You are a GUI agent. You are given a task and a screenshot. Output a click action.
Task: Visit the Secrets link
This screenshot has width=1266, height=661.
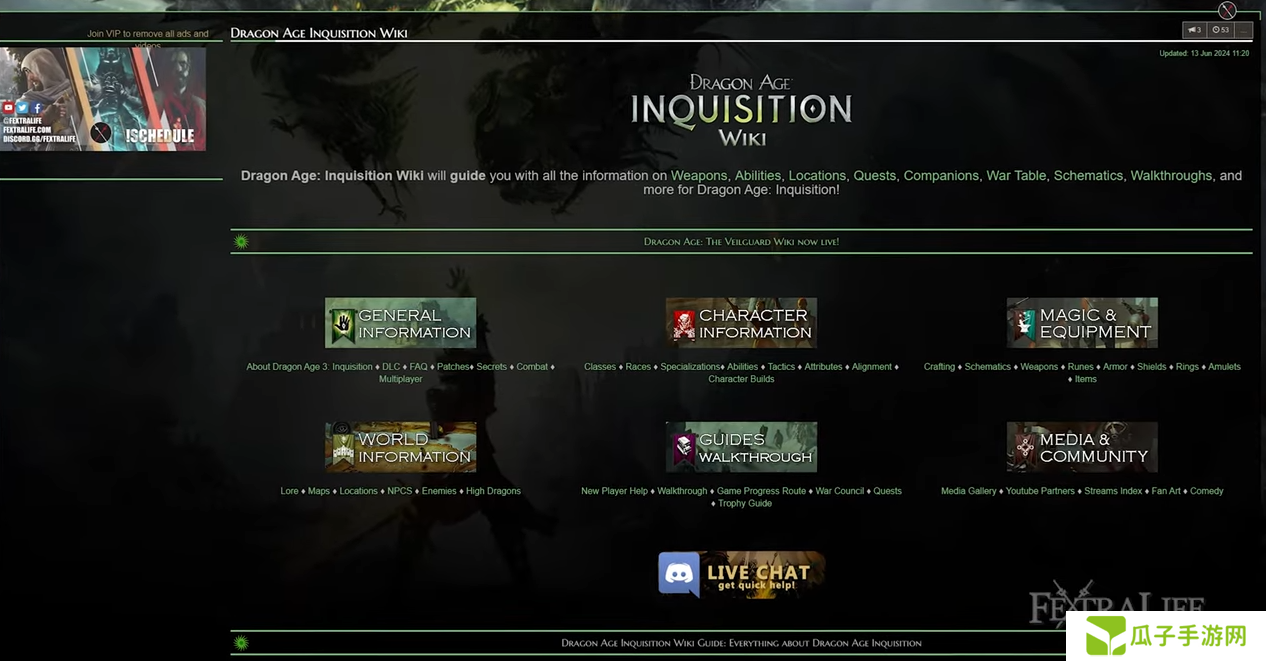click(x=492, y=367)
